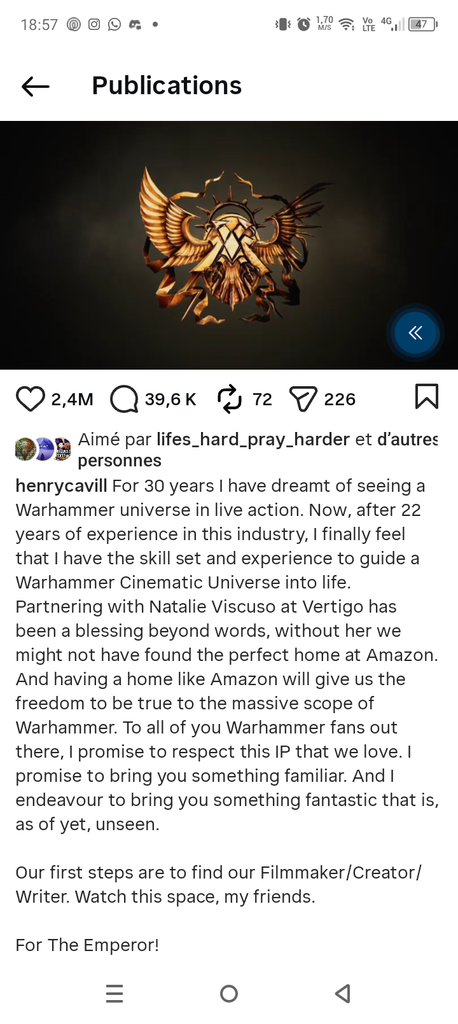Open Android recent apps menu button
Screen dimensions: 458x1024
tap(114, 993)
